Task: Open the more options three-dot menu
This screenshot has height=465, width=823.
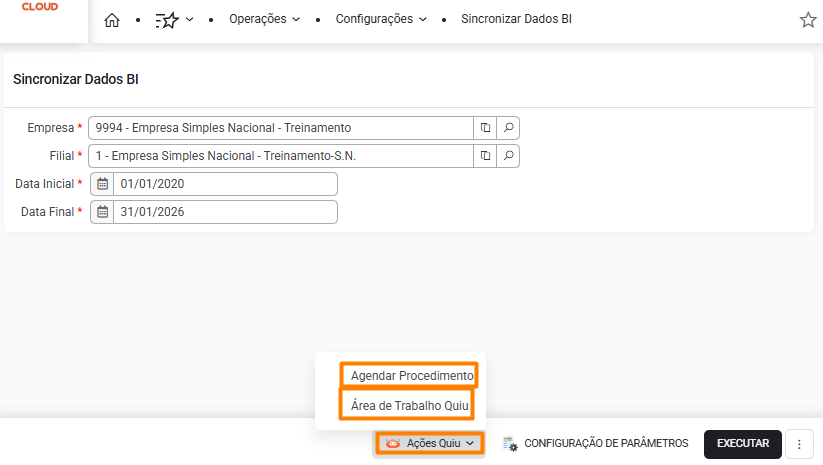Action: [x=799, y=444]
